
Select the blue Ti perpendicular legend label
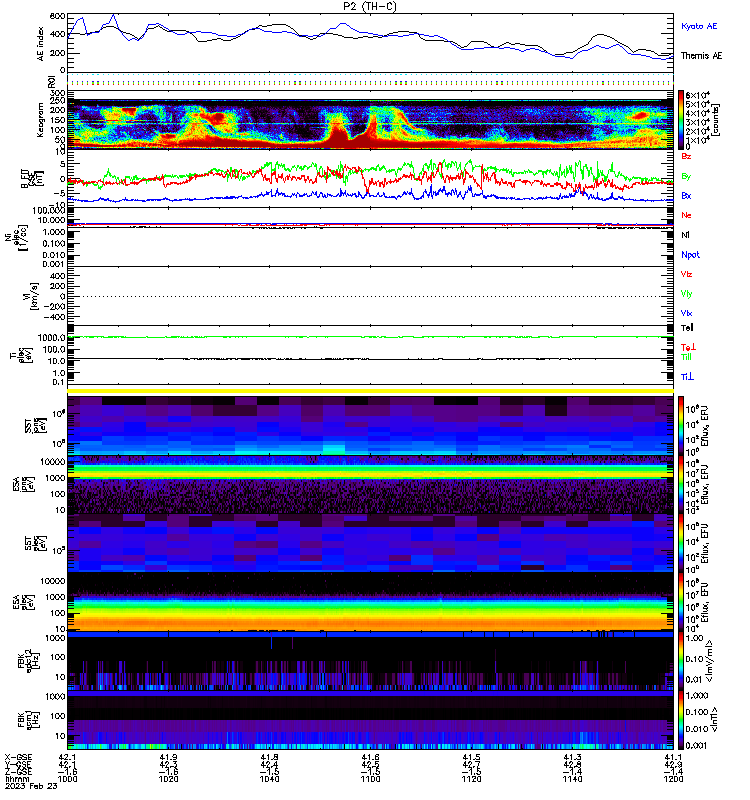pyautogui.click(x=687, y=377)
